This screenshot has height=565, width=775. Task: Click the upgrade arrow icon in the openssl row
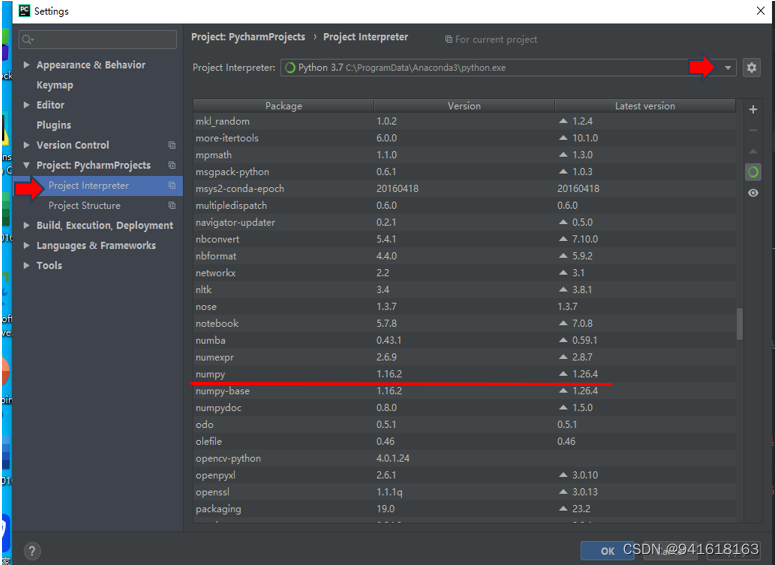tap(563, 492)
